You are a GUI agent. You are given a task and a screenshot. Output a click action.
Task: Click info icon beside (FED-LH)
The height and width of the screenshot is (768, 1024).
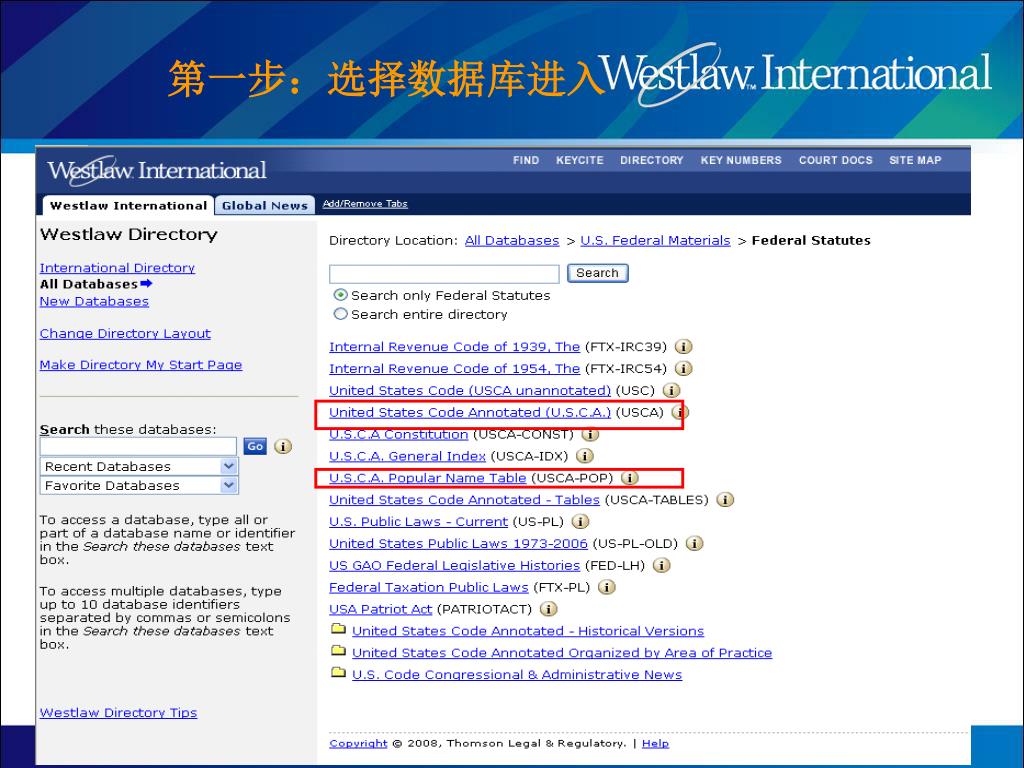(661, 566)
